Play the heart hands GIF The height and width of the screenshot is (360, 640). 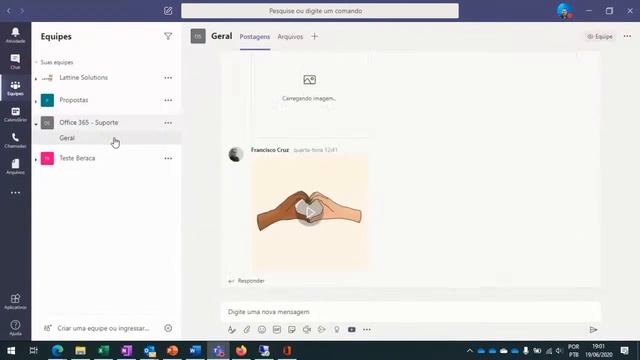tap(310, 213)
